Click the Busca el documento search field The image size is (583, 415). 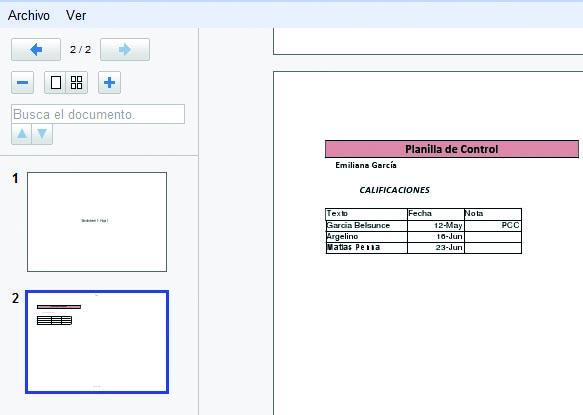point(98,114)
